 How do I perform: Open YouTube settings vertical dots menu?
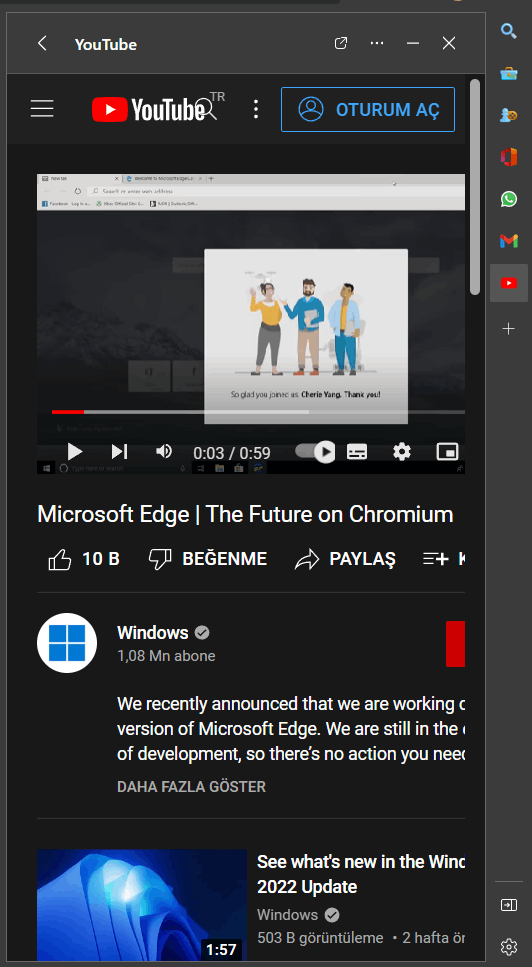coord(256,109)
